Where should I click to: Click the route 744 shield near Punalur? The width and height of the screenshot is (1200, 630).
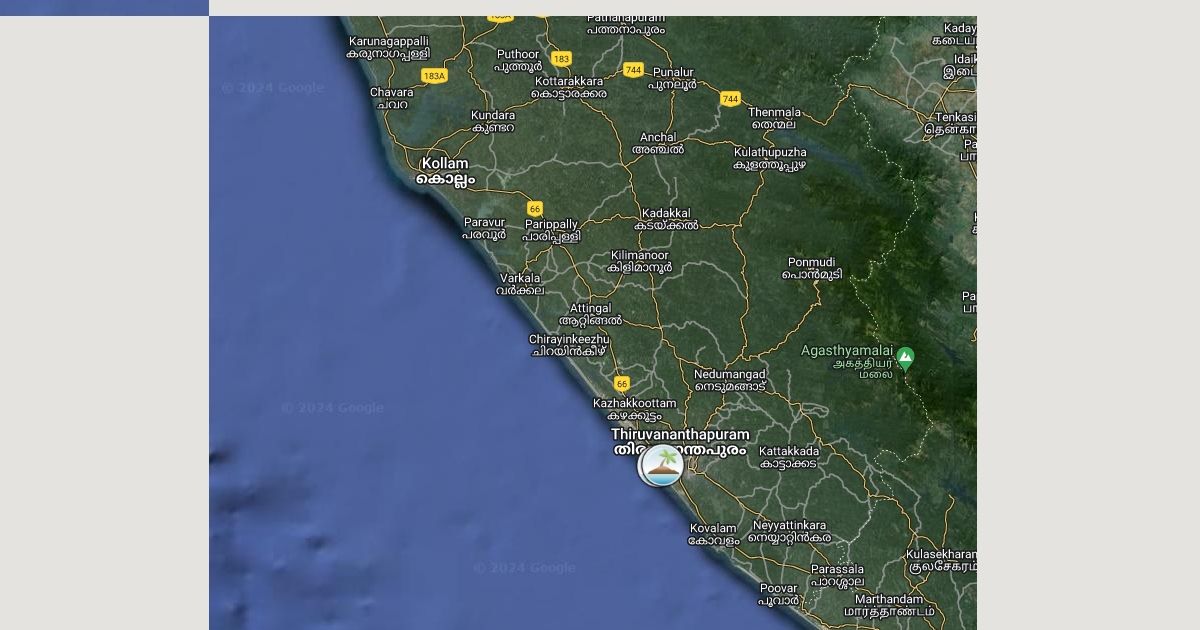click(633, 70)
